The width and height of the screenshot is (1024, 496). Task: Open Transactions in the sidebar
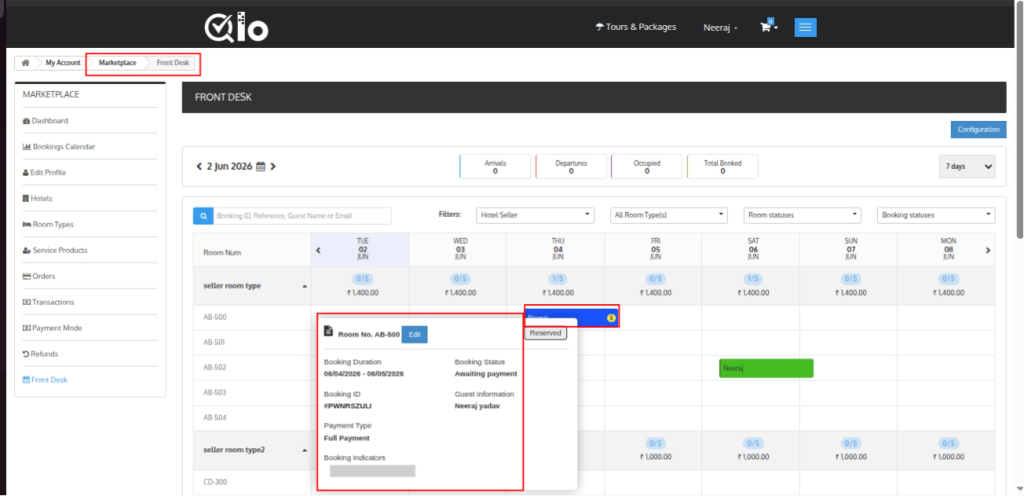48,302
